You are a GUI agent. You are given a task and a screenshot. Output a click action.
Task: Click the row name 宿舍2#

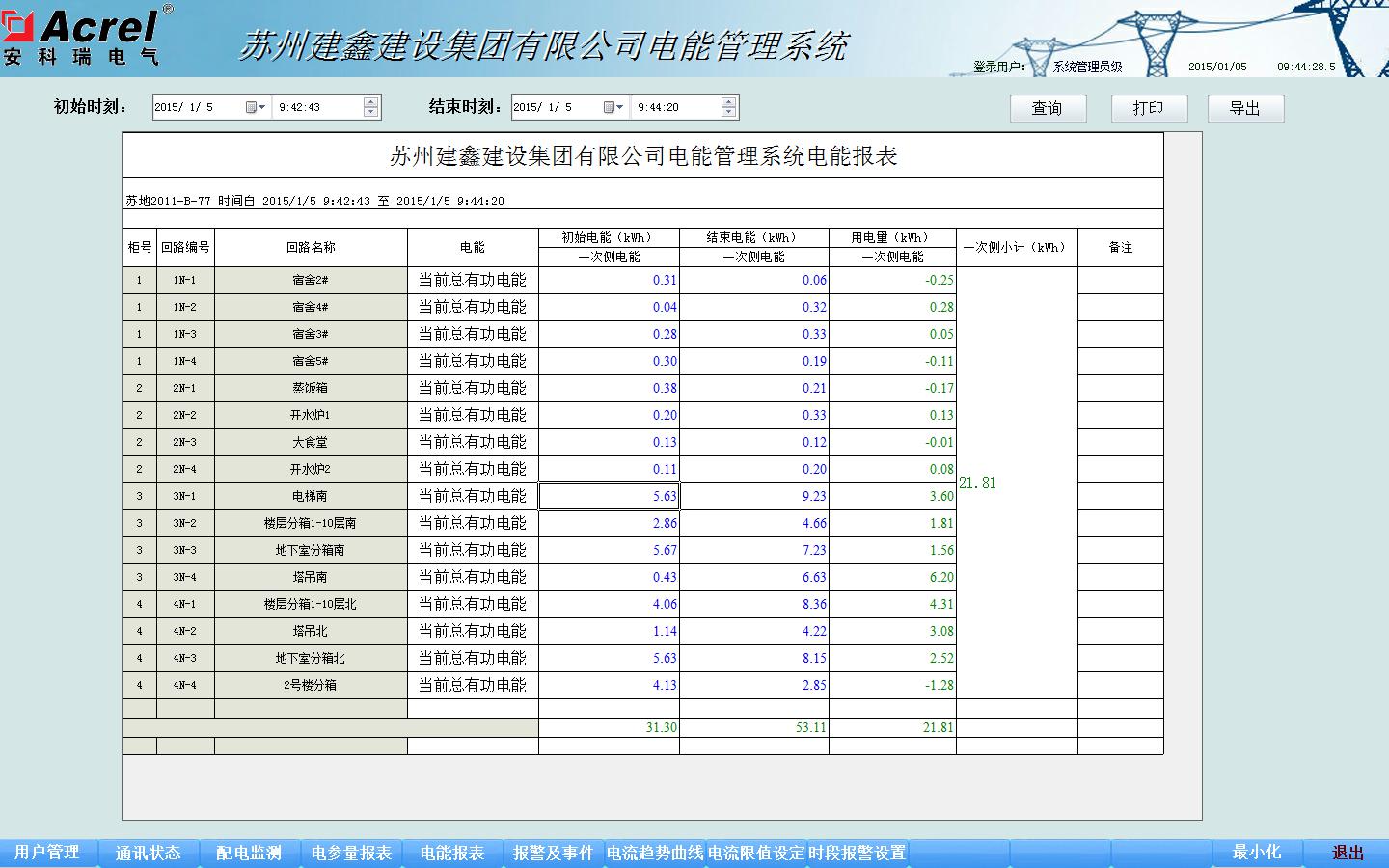(x=311, y=281)
